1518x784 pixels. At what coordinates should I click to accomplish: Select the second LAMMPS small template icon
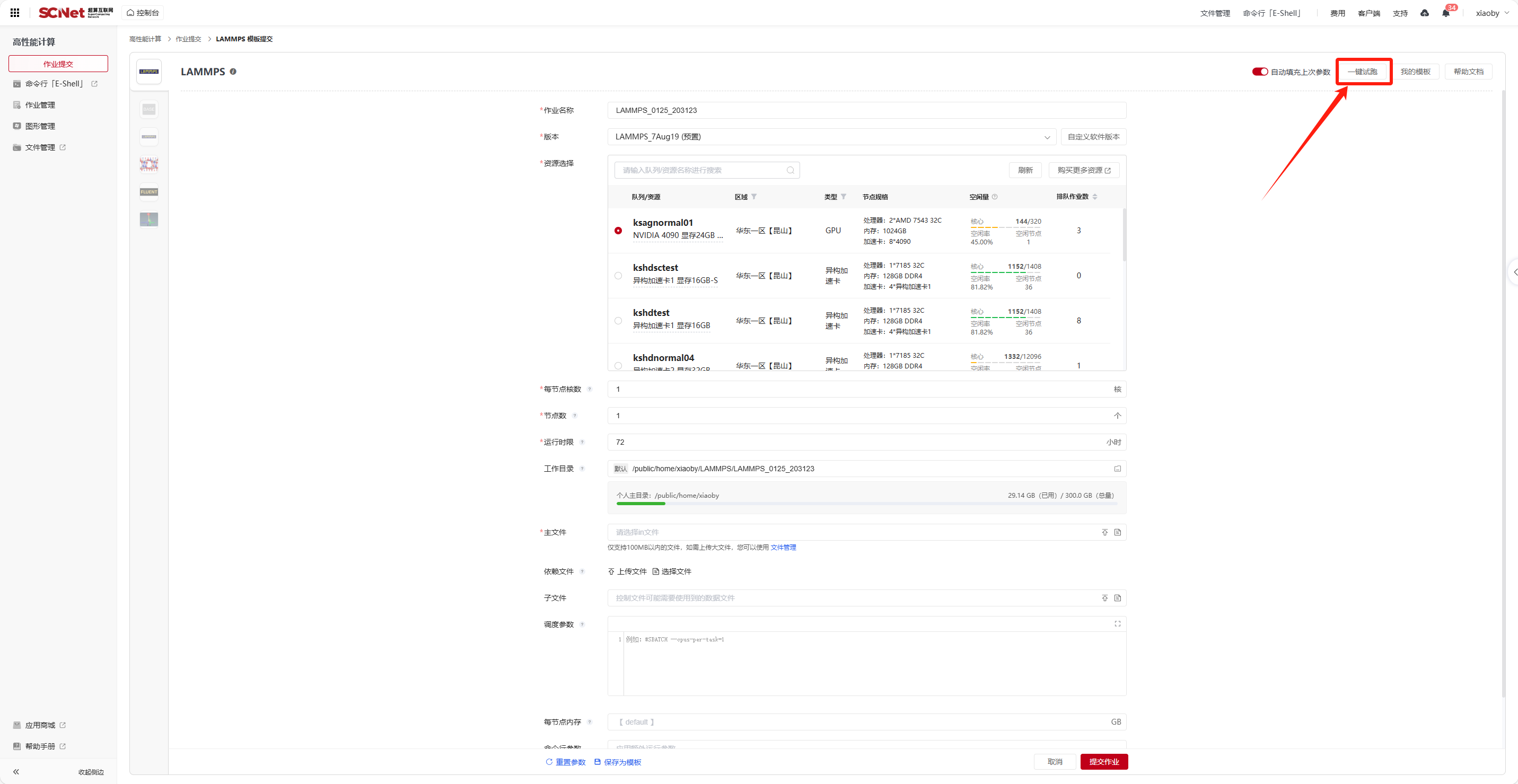[148, 137]
